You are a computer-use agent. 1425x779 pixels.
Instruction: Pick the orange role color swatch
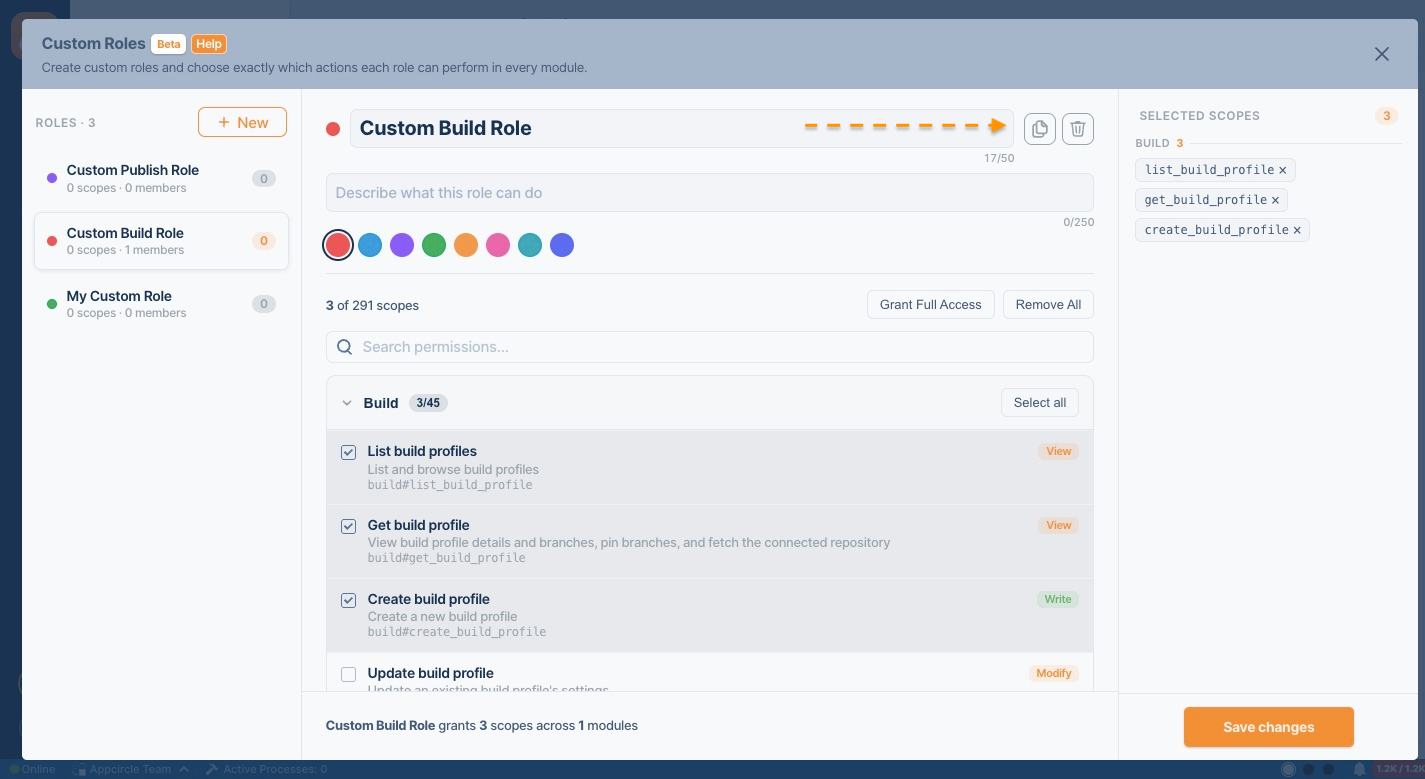pos(466,245)
